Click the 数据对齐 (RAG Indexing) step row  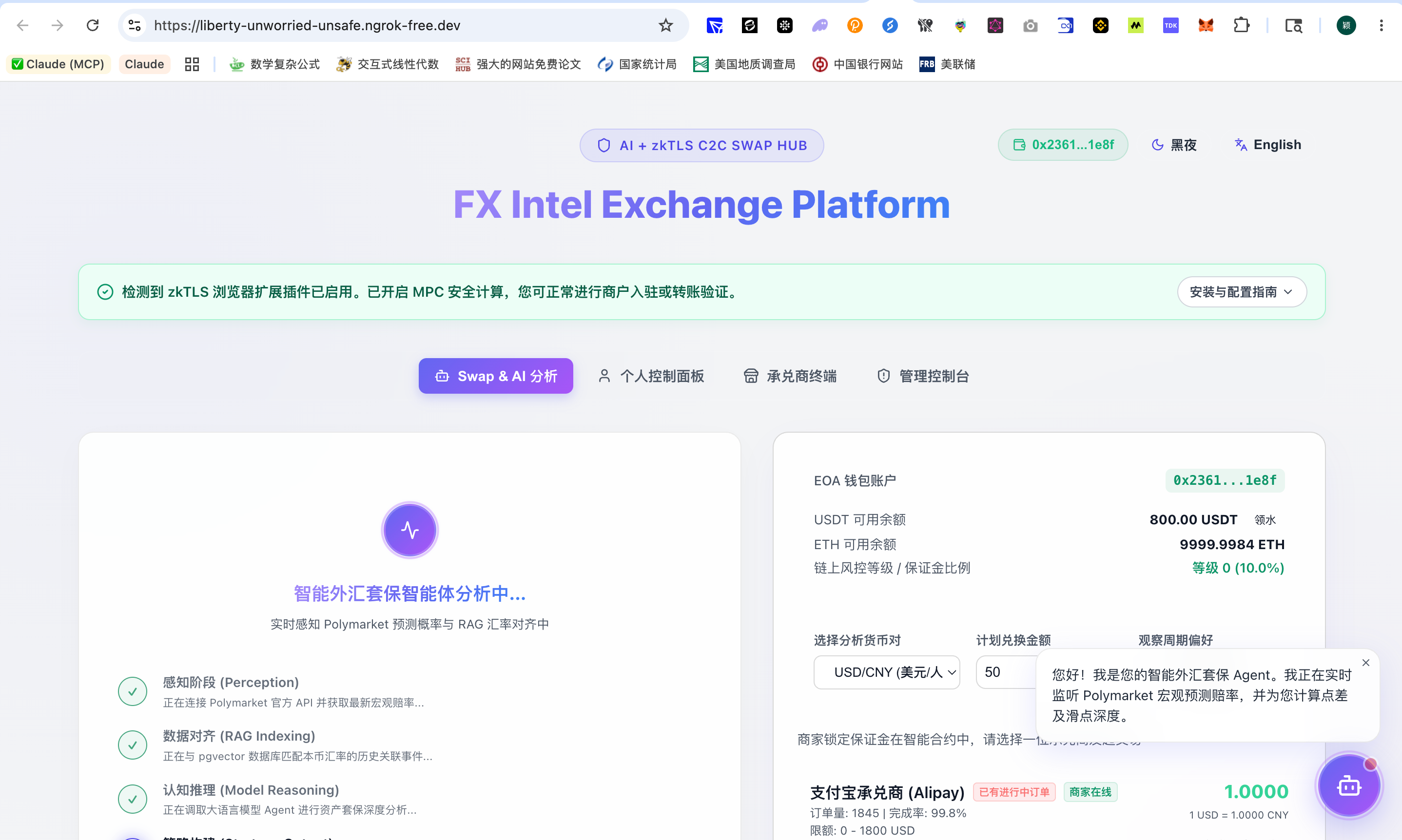tap(410, 745)
